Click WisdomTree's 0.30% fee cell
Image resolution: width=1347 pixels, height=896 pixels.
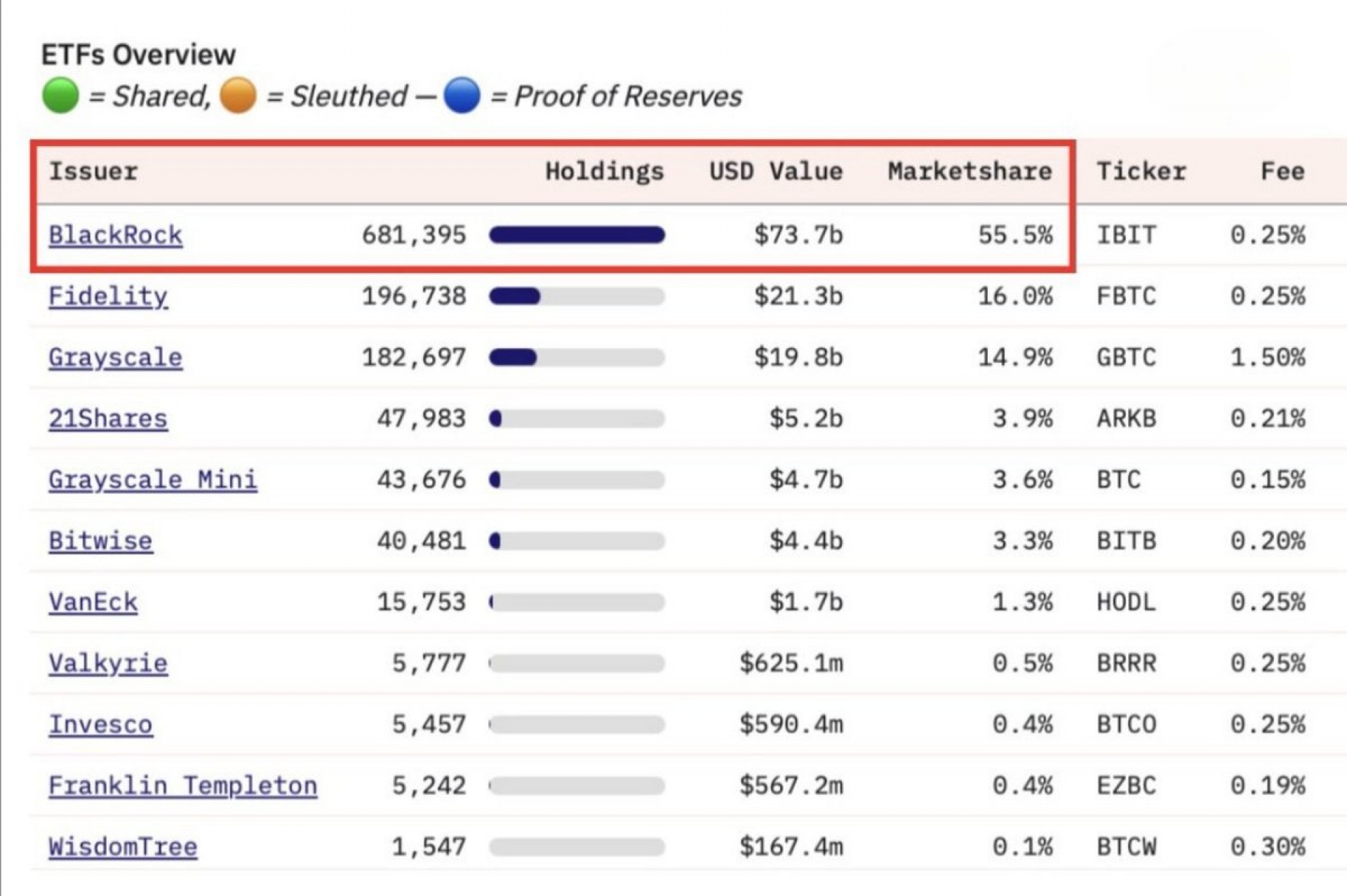pyautogui.click(x=1268, y=847)
